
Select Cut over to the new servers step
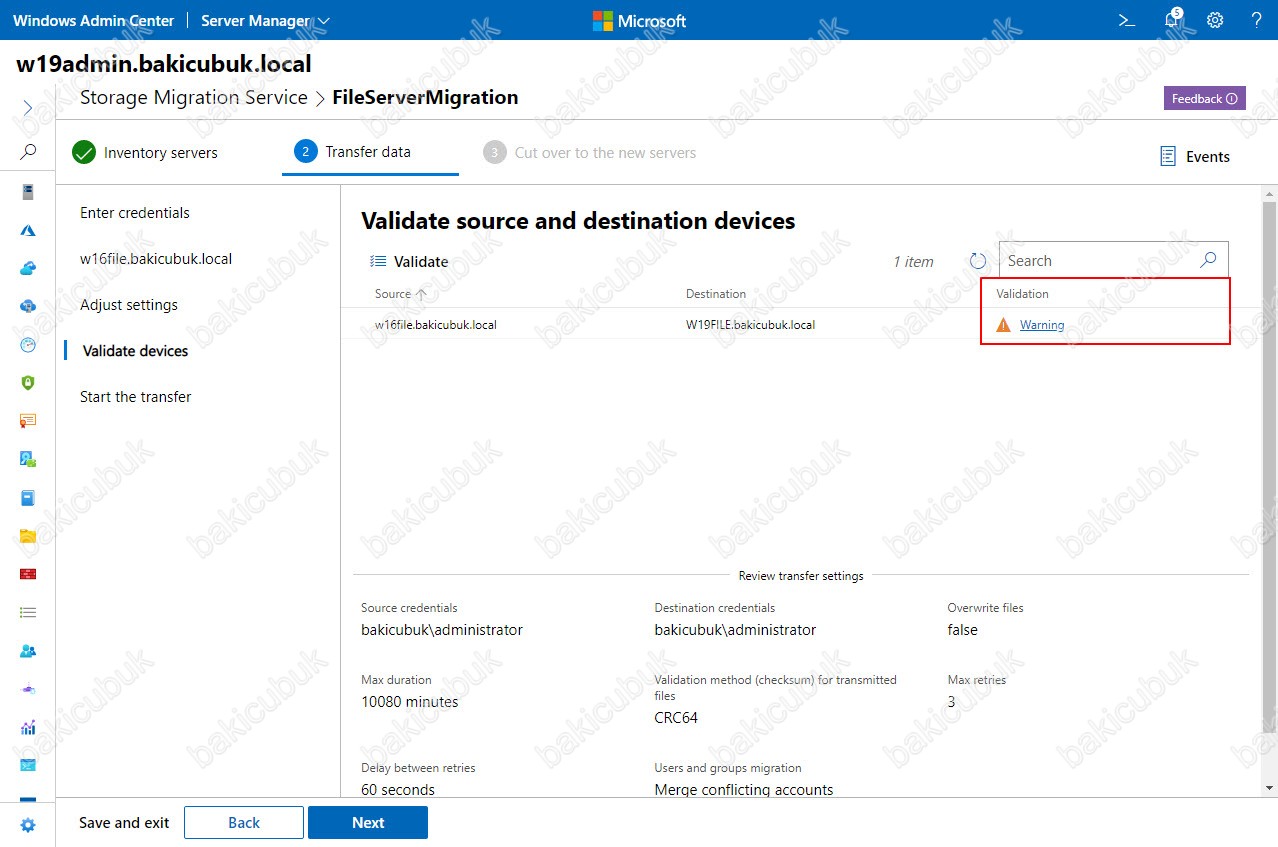click(x=590, y=152)
